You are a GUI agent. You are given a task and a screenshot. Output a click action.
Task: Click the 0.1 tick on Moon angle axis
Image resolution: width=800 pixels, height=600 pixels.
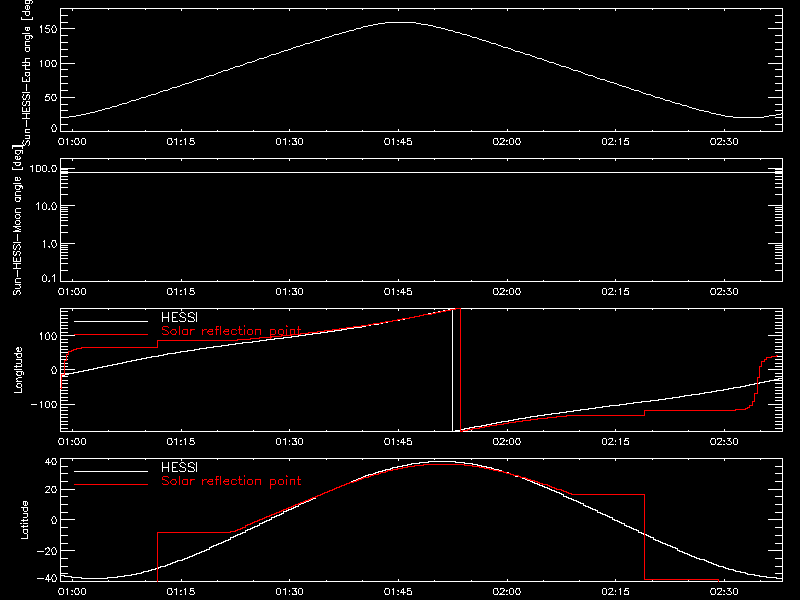coord(49,278)
